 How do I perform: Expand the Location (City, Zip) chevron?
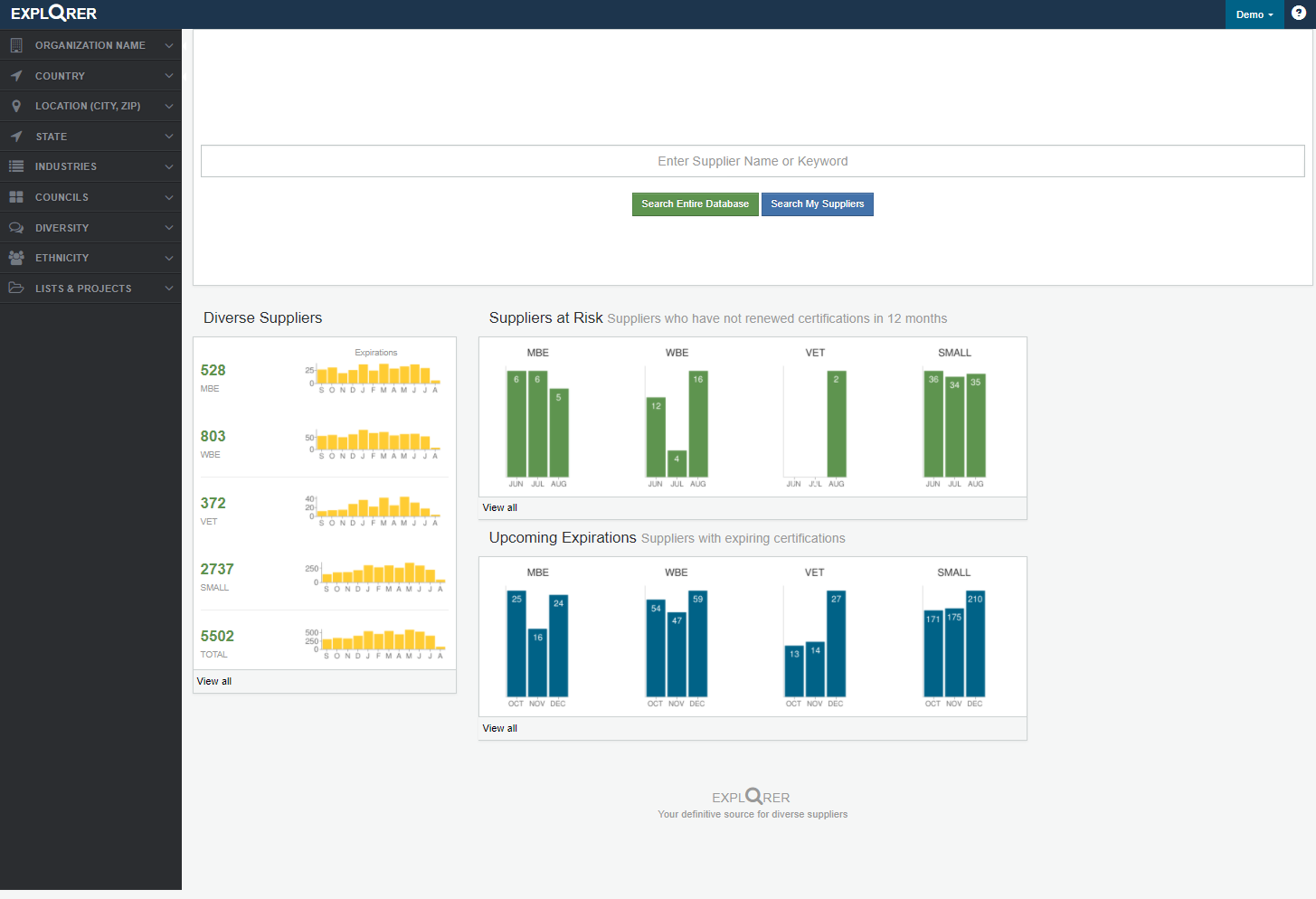(169, 106)
